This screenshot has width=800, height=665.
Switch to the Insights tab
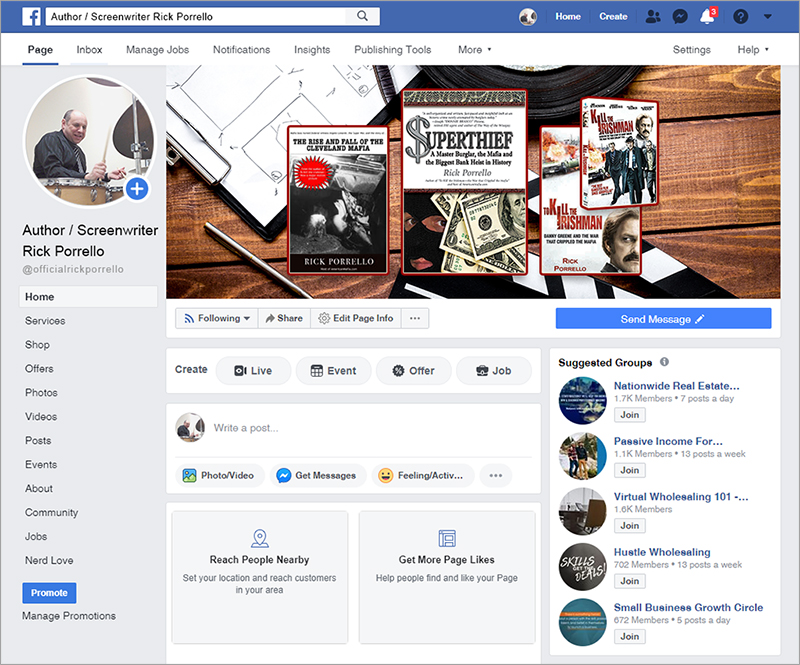[x=312, y=50]
